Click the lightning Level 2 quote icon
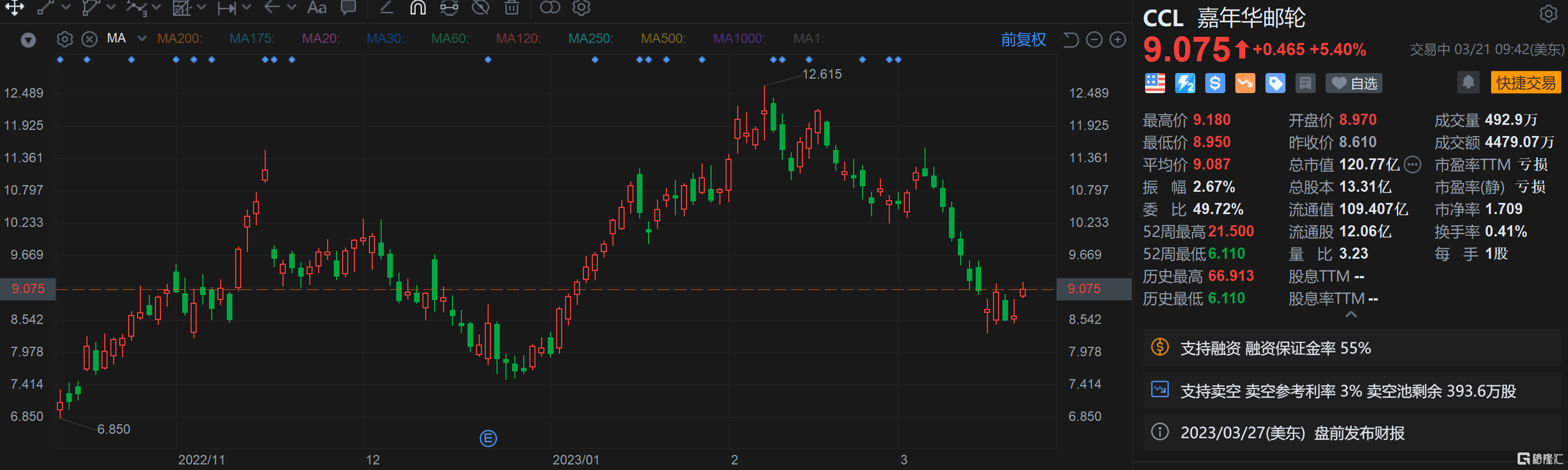This screenshot has width=1568, height=470. (1185, 83)
